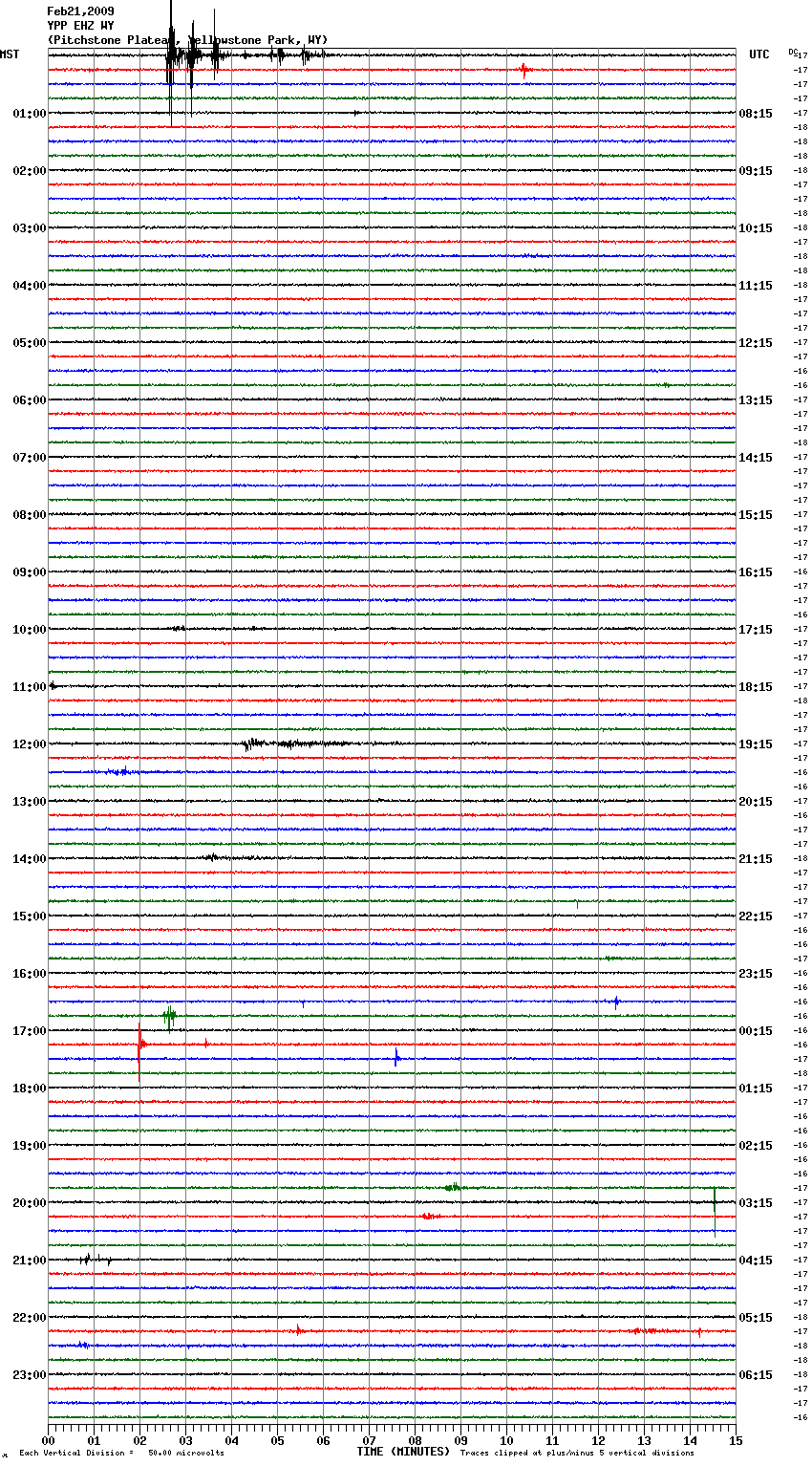Image resolution: width=812 pixels, height=1466 pixels.
Task: Click the 21:15 UTC time label
Action: (x=756, y=859)
